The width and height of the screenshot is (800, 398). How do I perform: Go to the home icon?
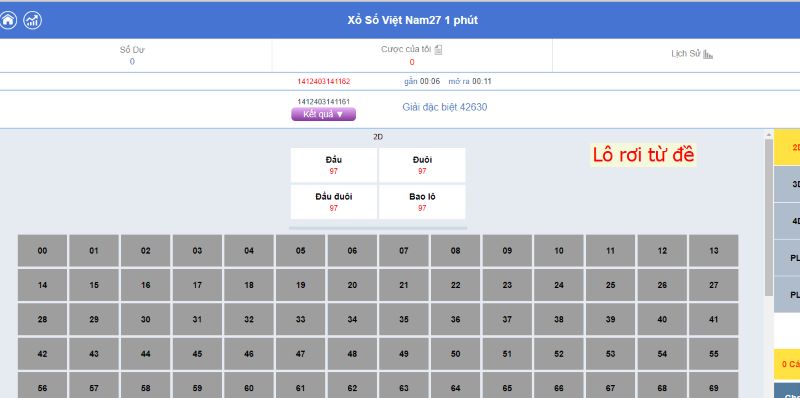click(8, 20)
